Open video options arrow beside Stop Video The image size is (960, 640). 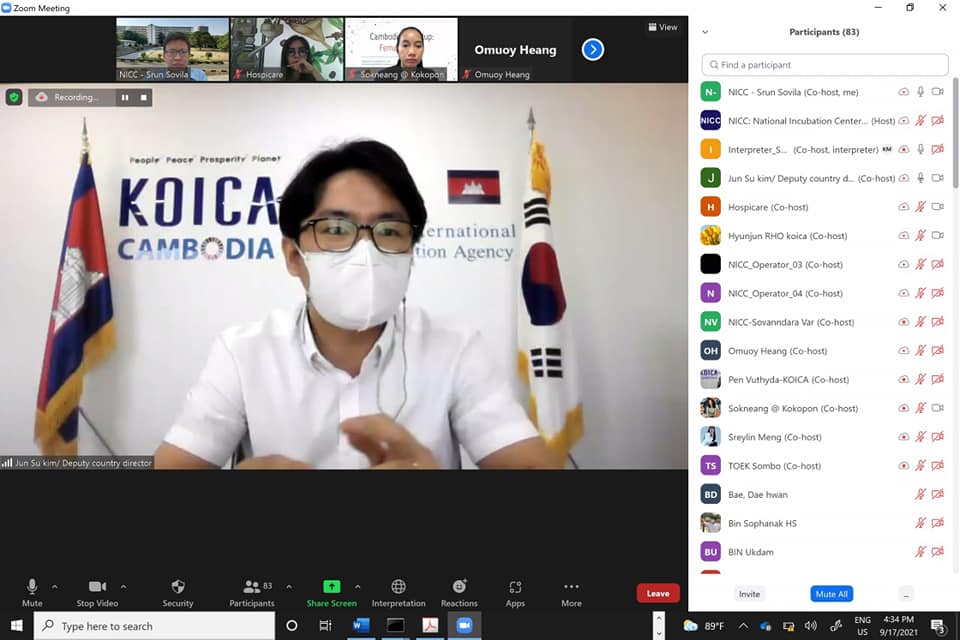click(124, 587)
